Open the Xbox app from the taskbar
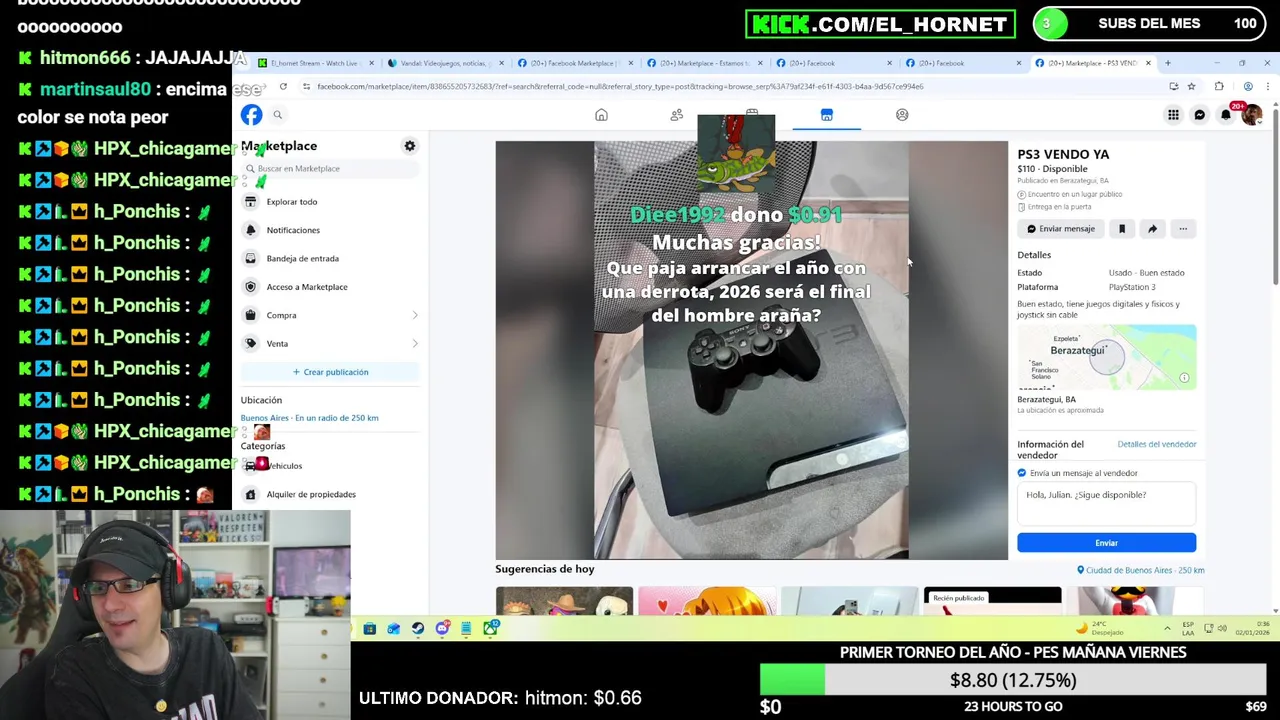Screen dimensions: 1280x720 490,628
